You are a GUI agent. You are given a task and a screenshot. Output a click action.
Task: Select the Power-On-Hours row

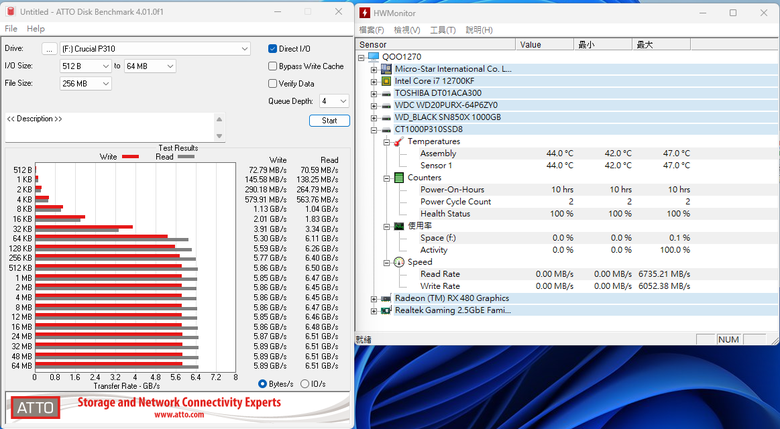point(555,190)
